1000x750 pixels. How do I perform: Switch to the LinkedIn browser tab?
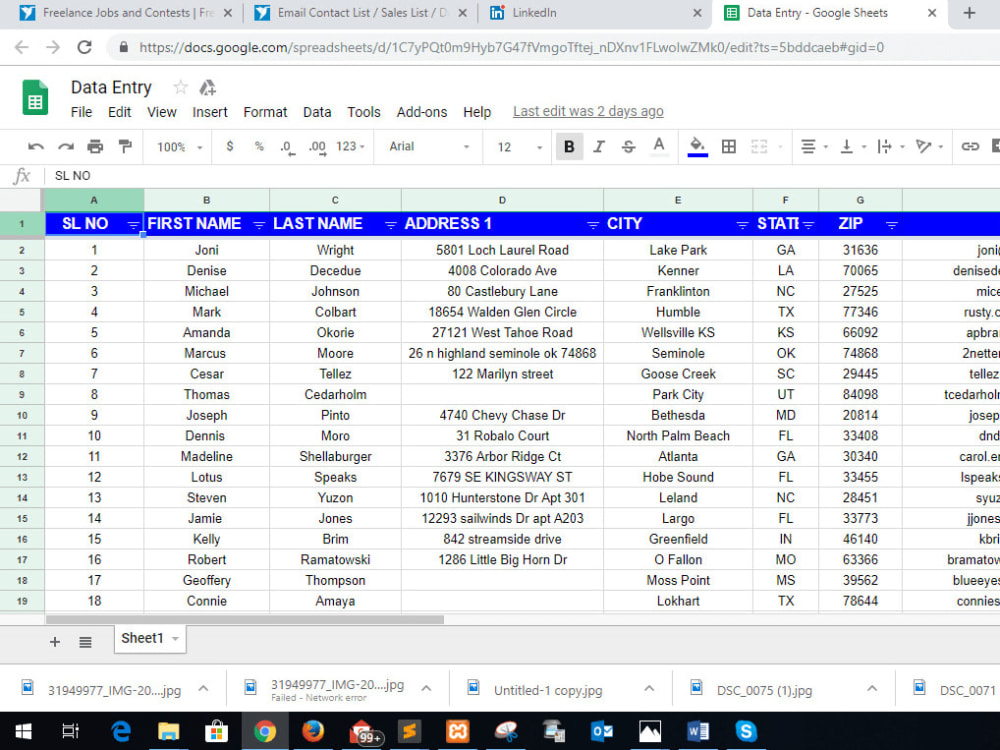(594, 13)
